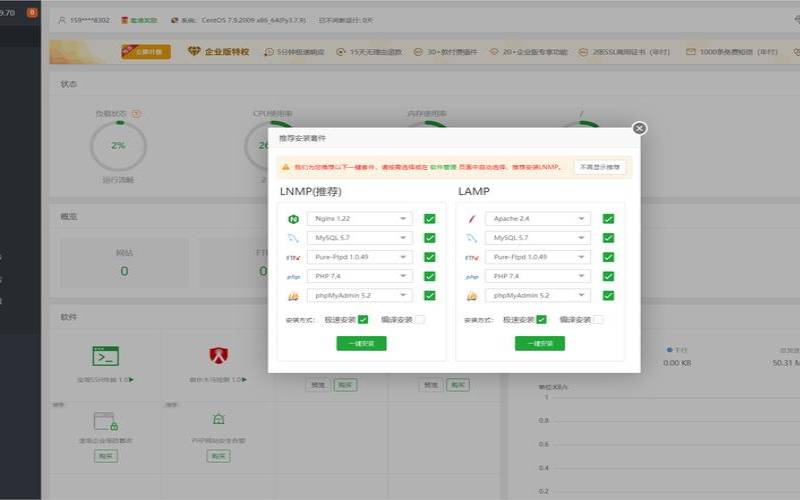Viewport: 800px width, 500px height.
Task: Uncheck the MySQL 5.7 checkbox in LAMP
Action: click(x=608, y=238)
